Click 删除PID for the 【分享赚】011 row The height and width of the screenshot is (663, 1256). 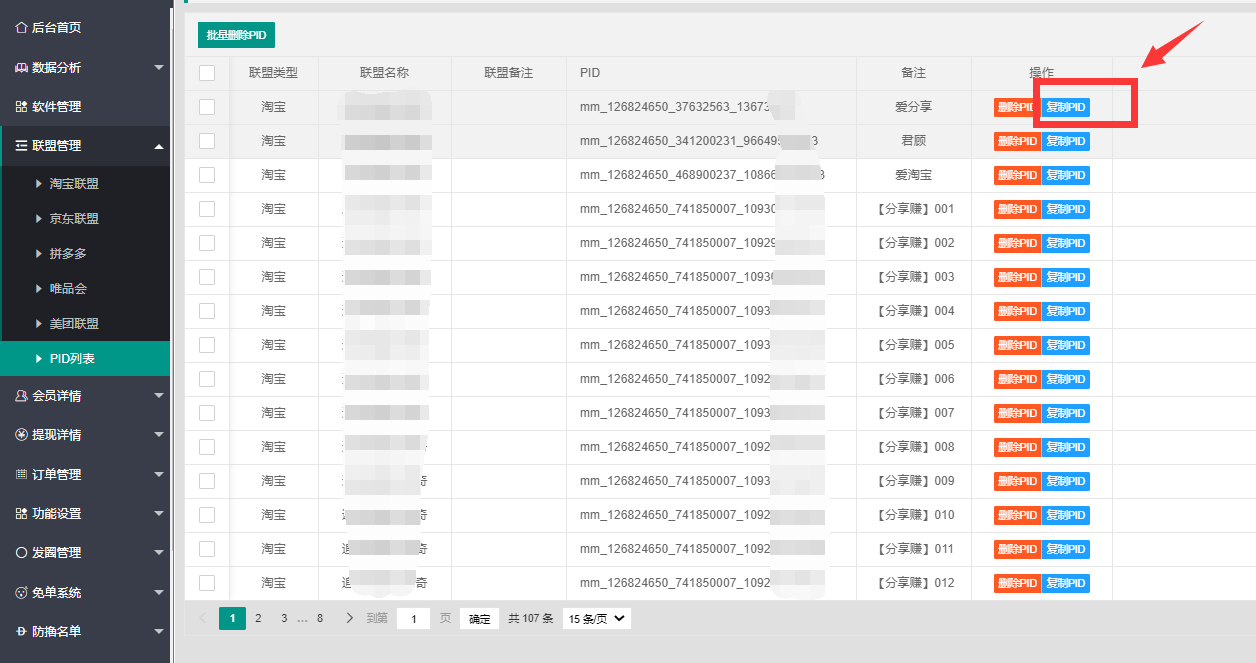click(1017, 549)
